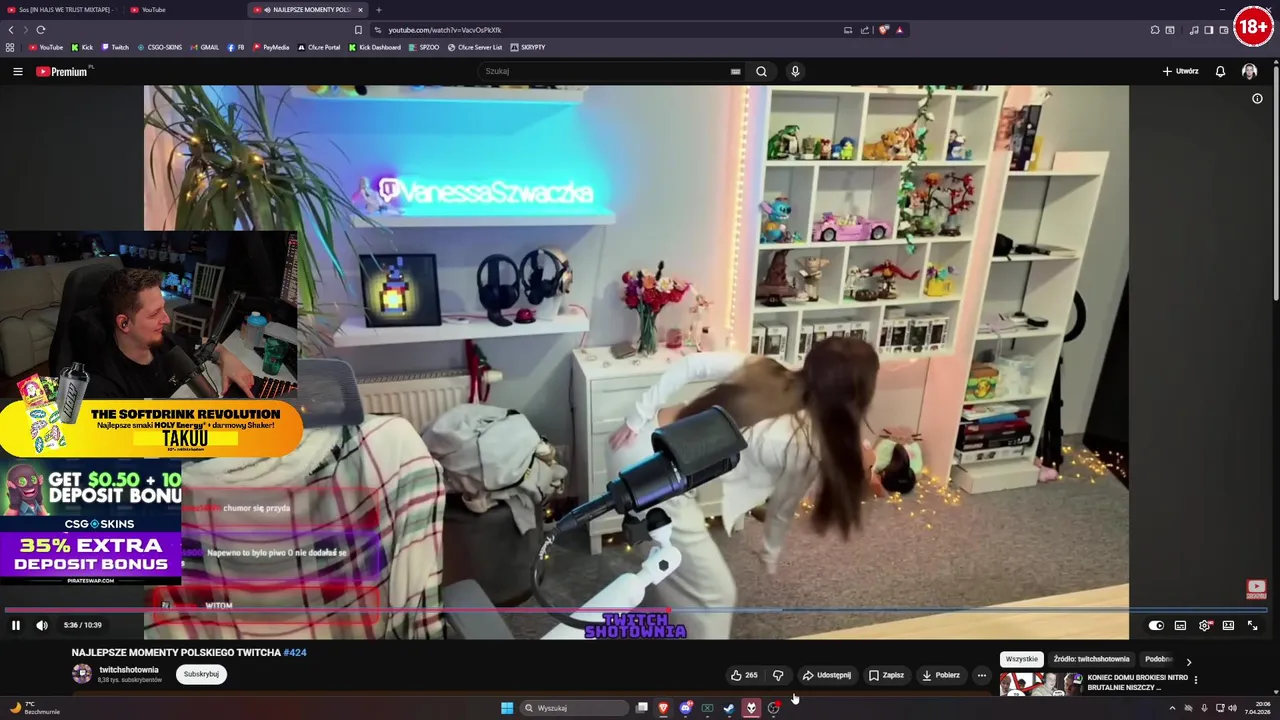Viewport: 1280px width, 720px height.
Task: Go to the YouTube Premium home logo
Action: coord(62,71)
